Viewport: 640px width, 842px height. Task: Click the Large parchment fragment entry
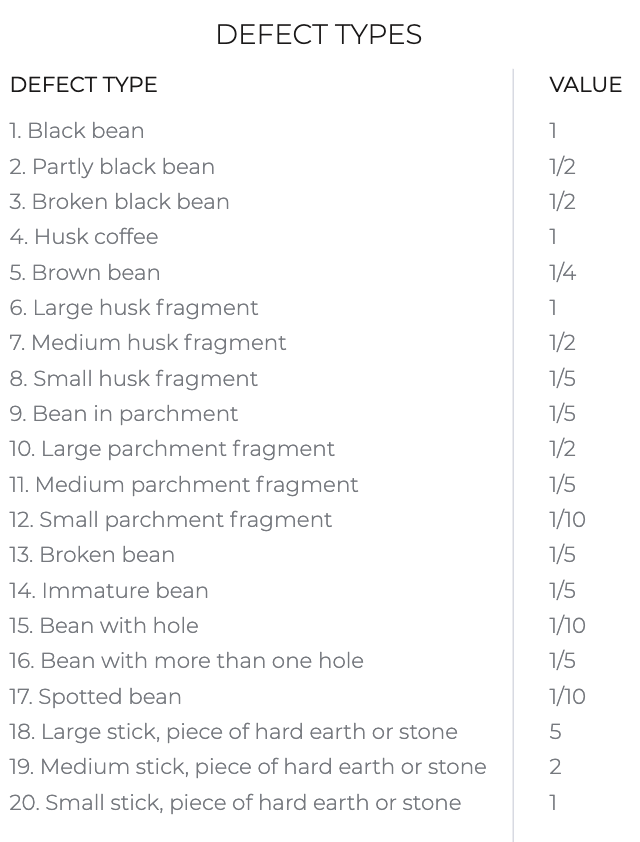pos(172,449)
